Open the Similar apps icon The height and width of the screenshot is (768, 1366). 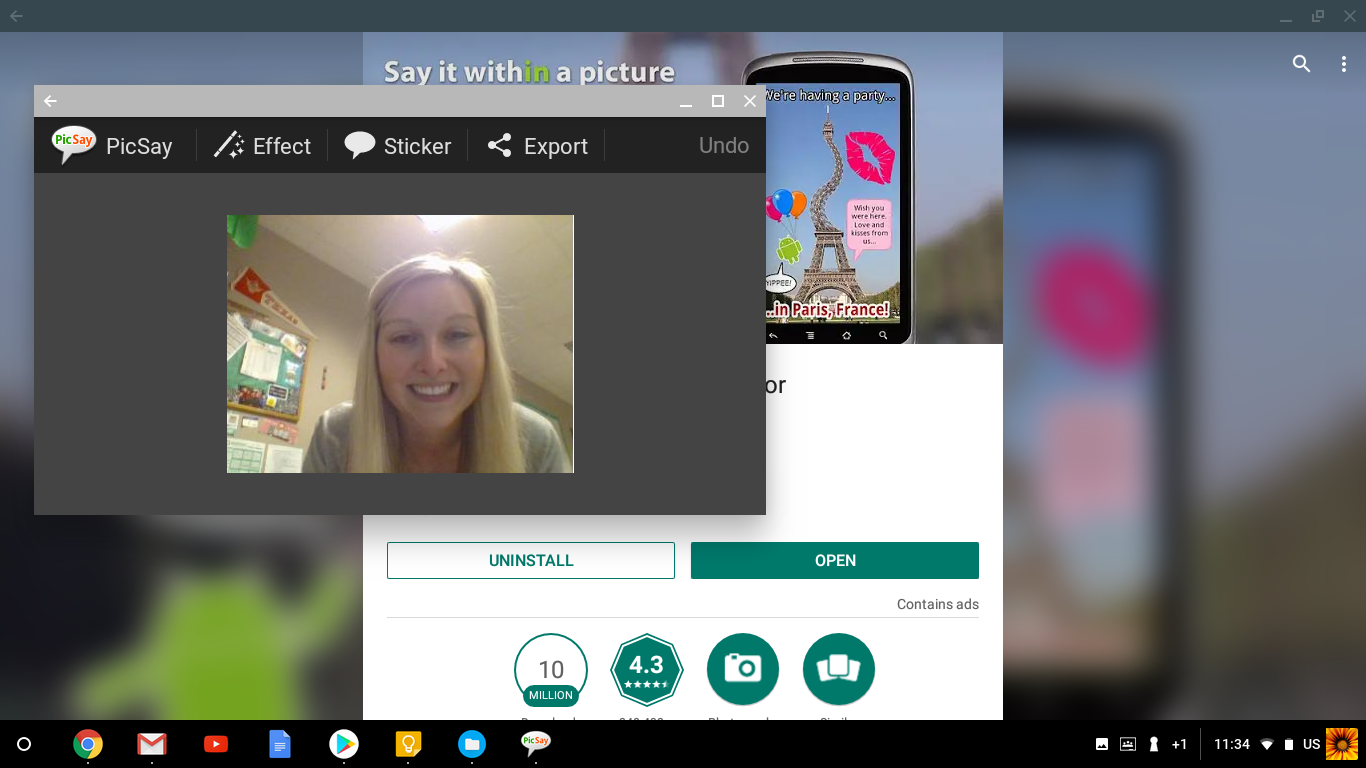[839, 669]
